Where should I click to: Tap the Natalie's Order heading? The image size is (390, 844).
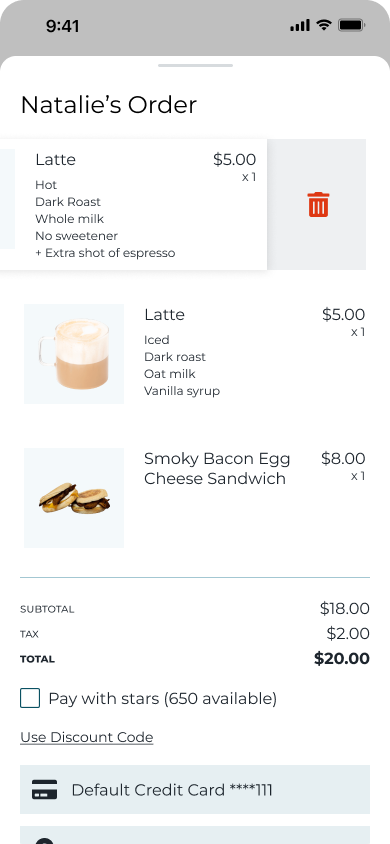(109, 104)
